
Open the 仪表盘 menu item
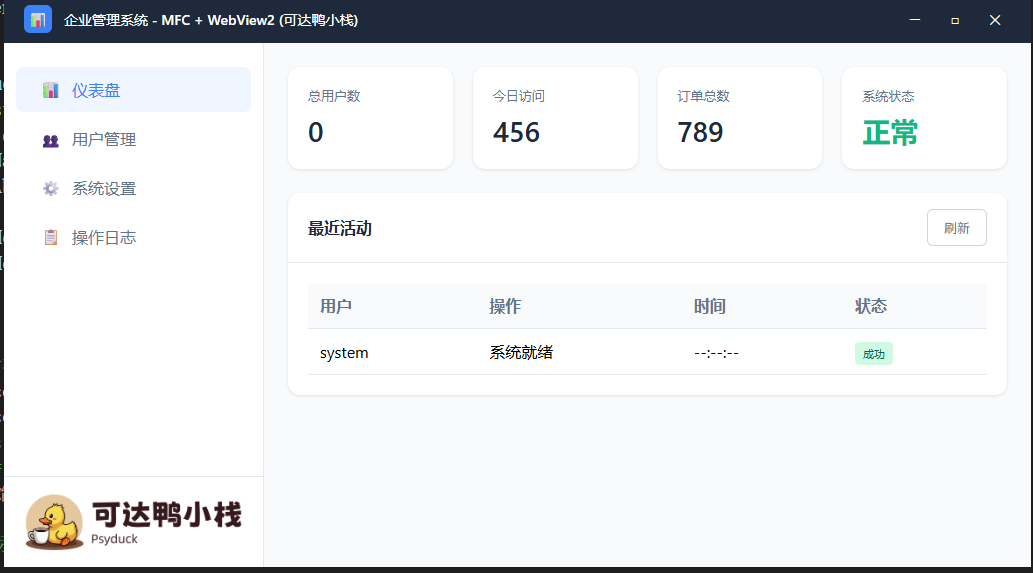coord(133,90)
